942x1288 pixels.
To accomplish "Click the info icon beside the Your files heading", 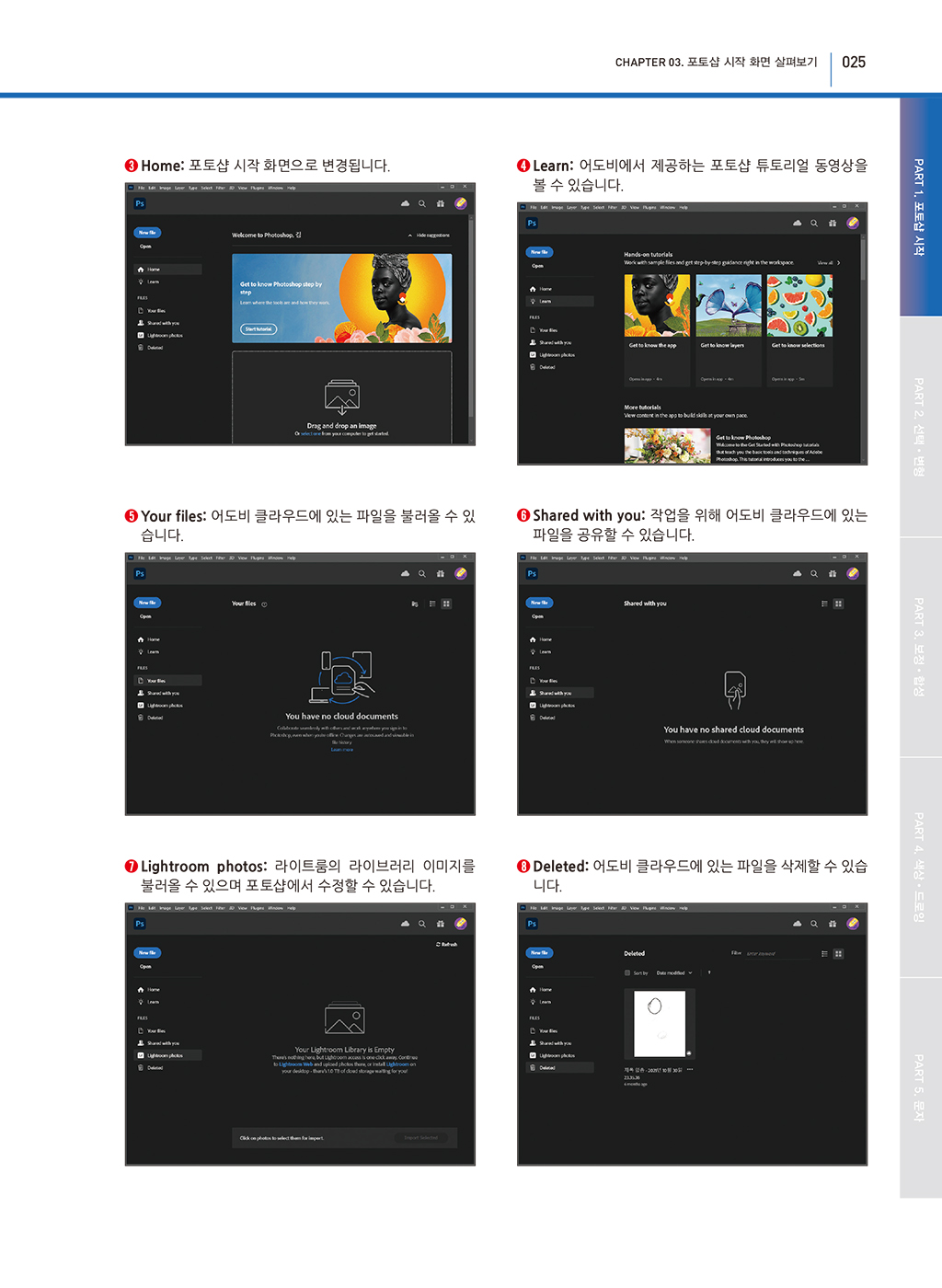I will coord(264,604).
